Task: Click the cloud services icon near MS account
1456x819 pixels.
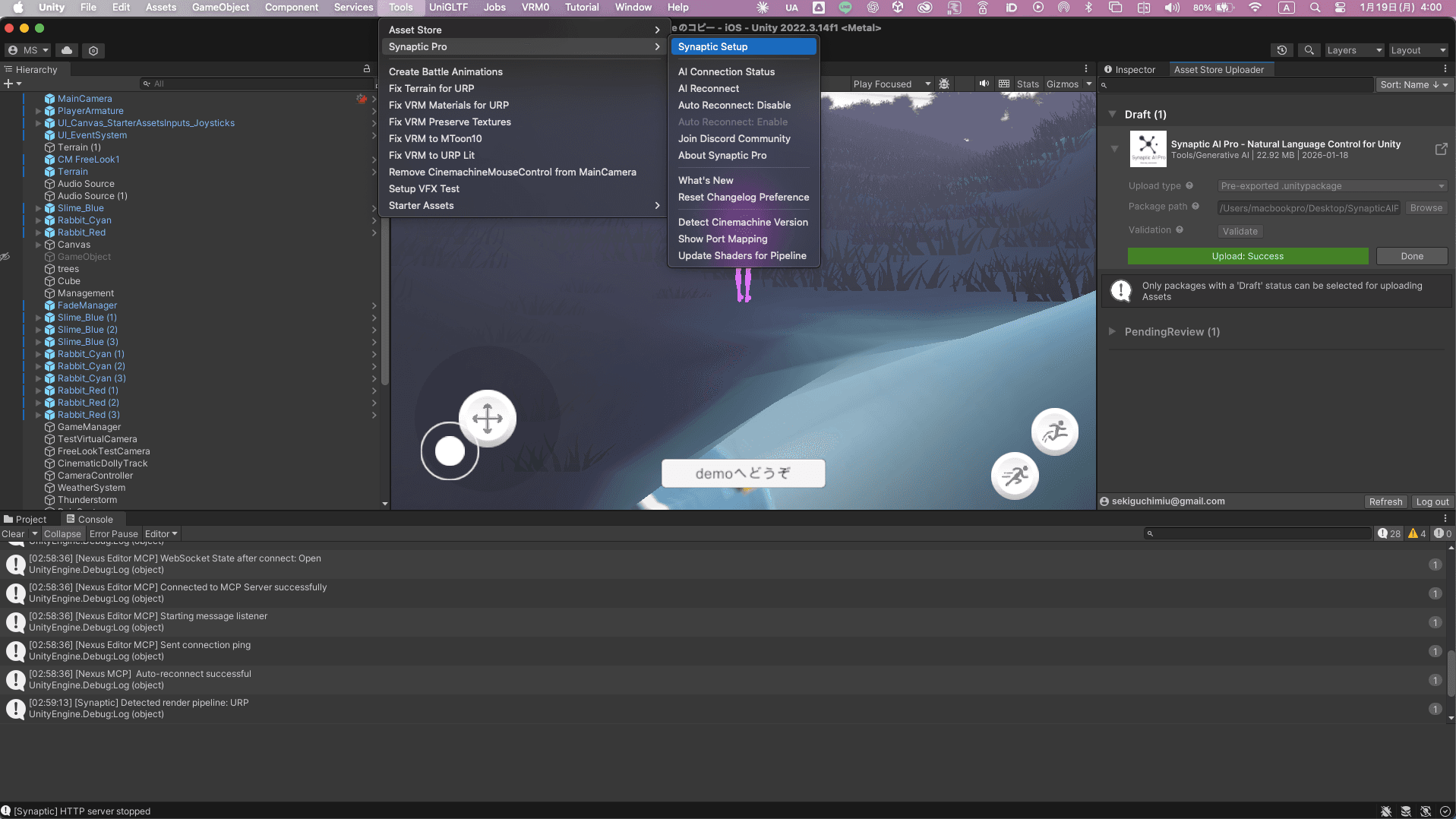Action: pos(67,50)
